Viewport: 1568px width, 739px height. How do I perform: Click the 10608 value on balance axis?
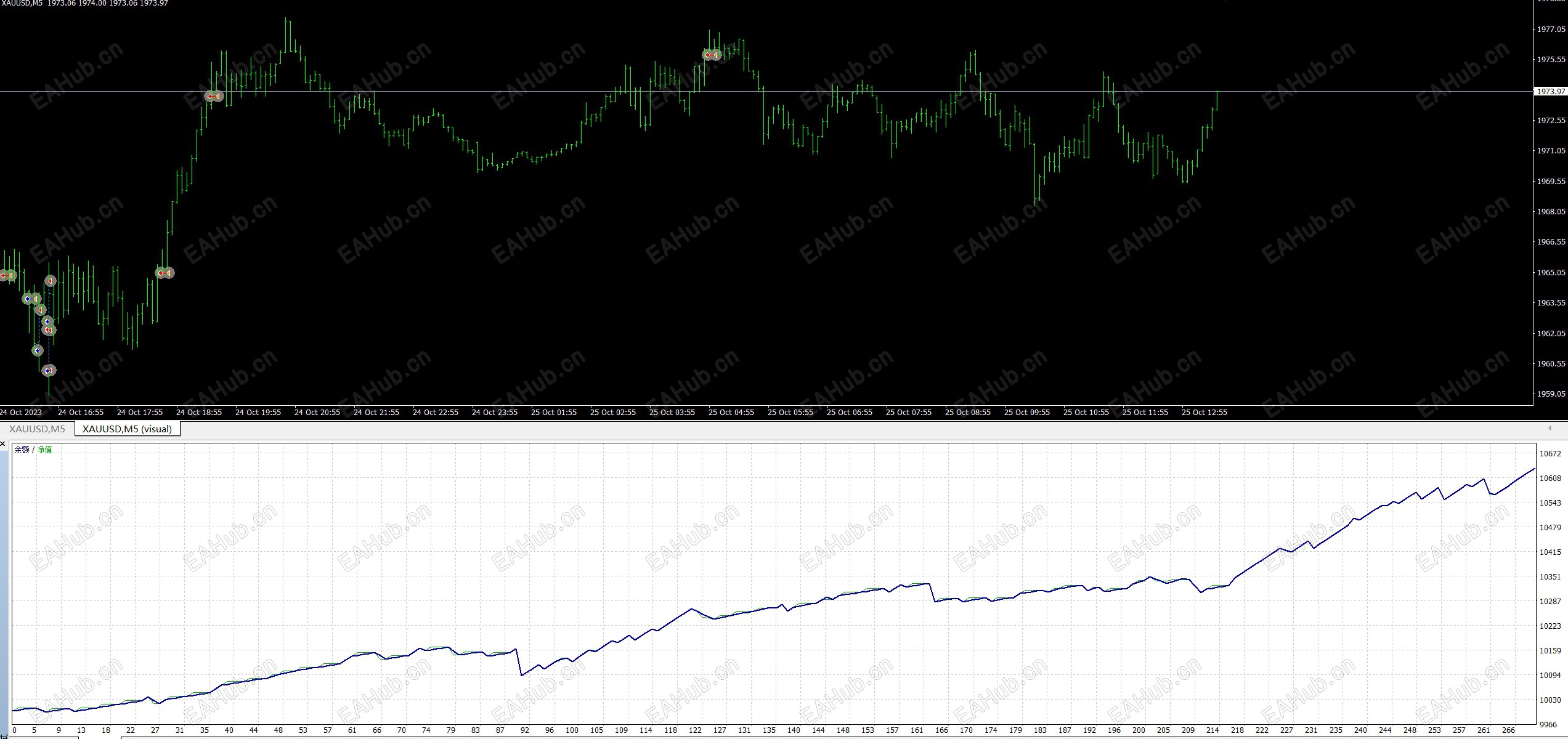(1550, 478)
